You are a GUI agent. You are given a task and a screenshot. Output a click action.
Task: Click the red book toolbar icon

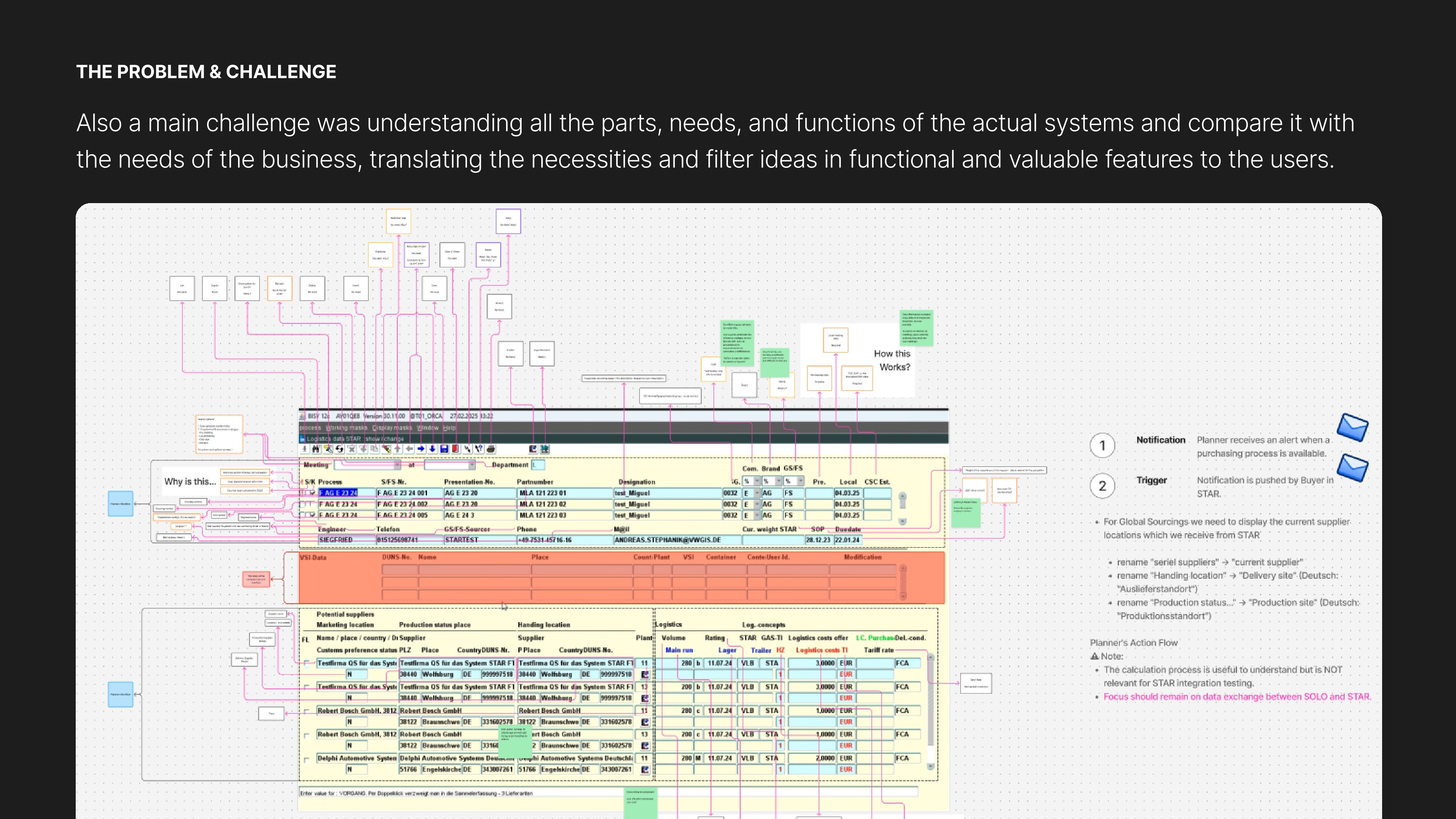coord(456,449)
